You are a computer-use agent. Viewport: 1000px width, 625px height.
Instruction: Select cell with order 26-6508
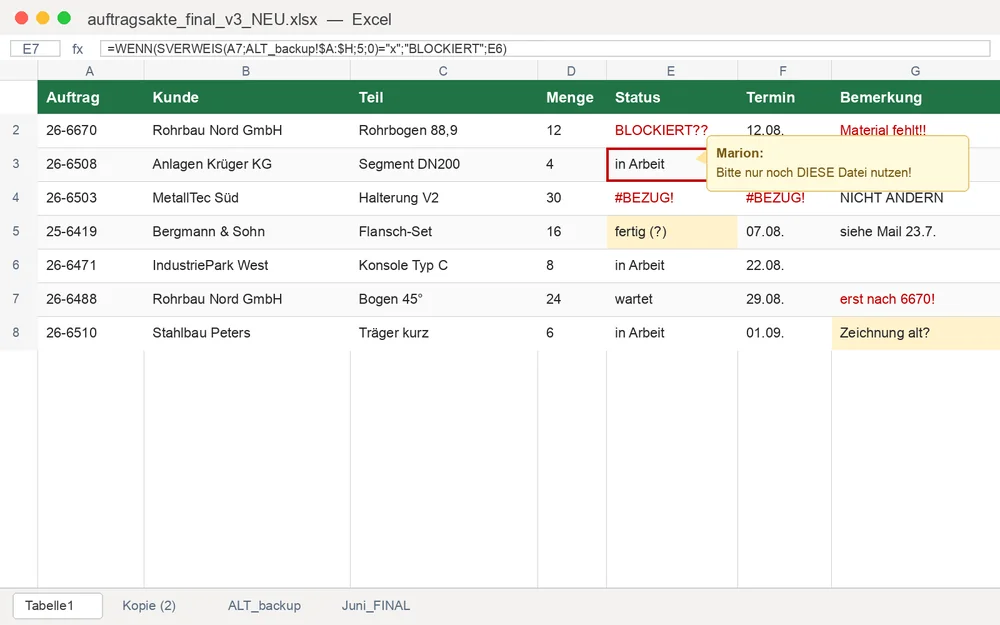[x=91, y=164]
